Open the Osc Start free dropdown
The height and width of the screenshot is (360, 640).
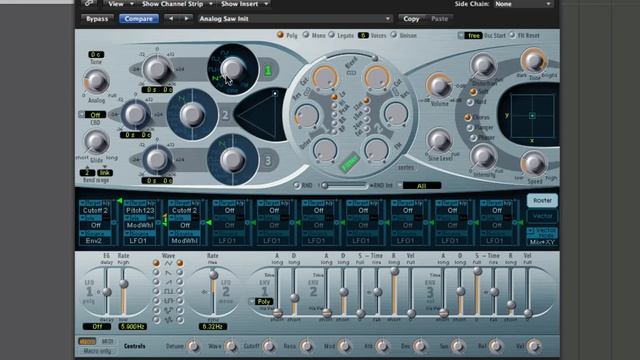point(470,36)
